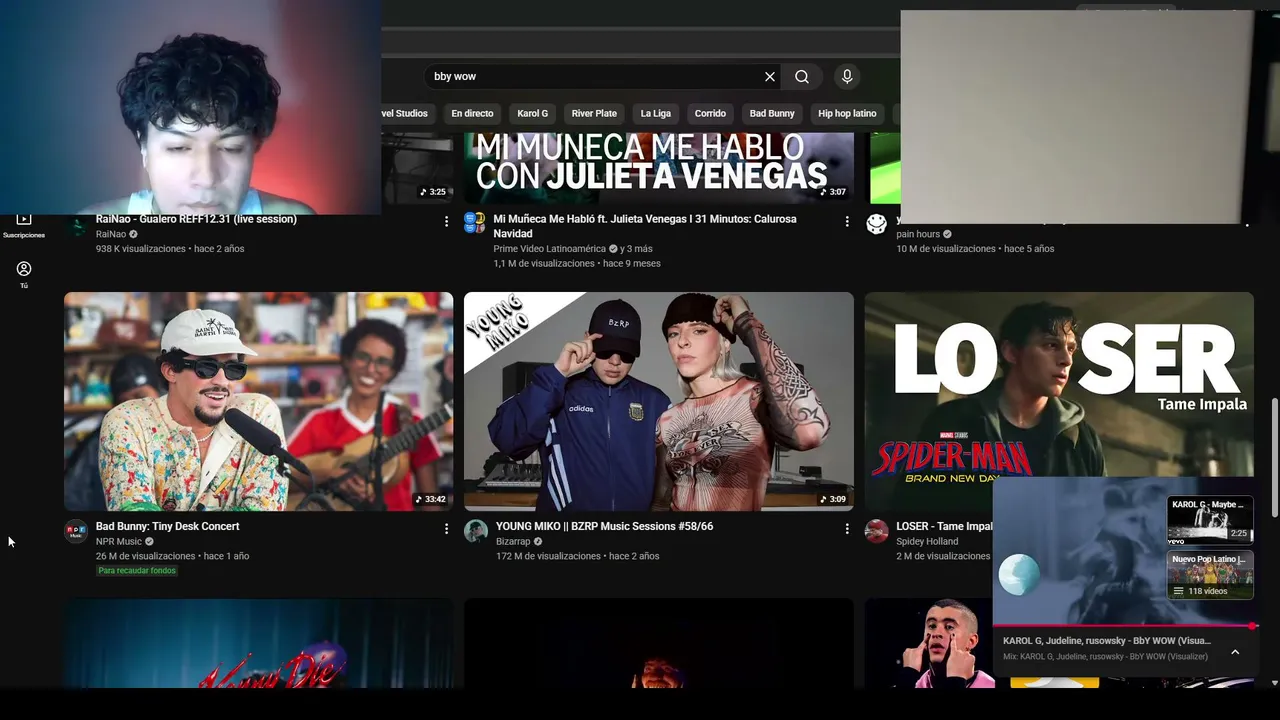
Task: Open the RaiNao - Gualero live session title
Action: coord(196,219)
